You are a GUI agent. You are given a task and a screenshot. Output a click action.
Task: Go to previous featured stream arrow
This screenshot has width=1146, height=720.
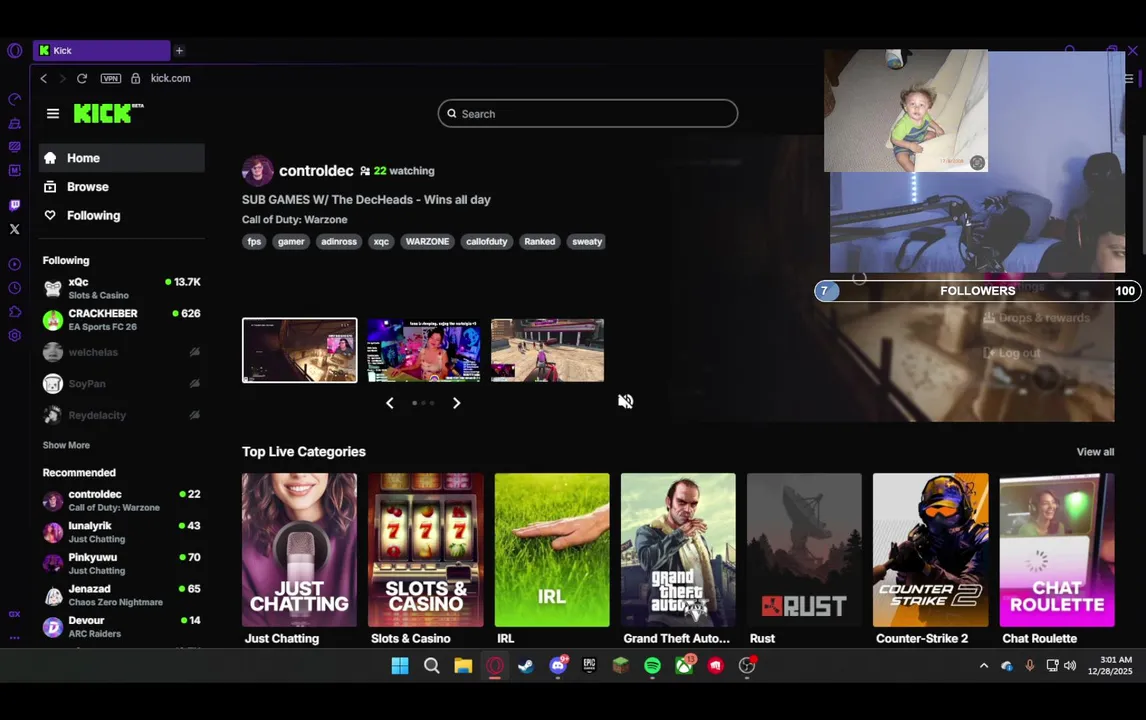[390, 403]
